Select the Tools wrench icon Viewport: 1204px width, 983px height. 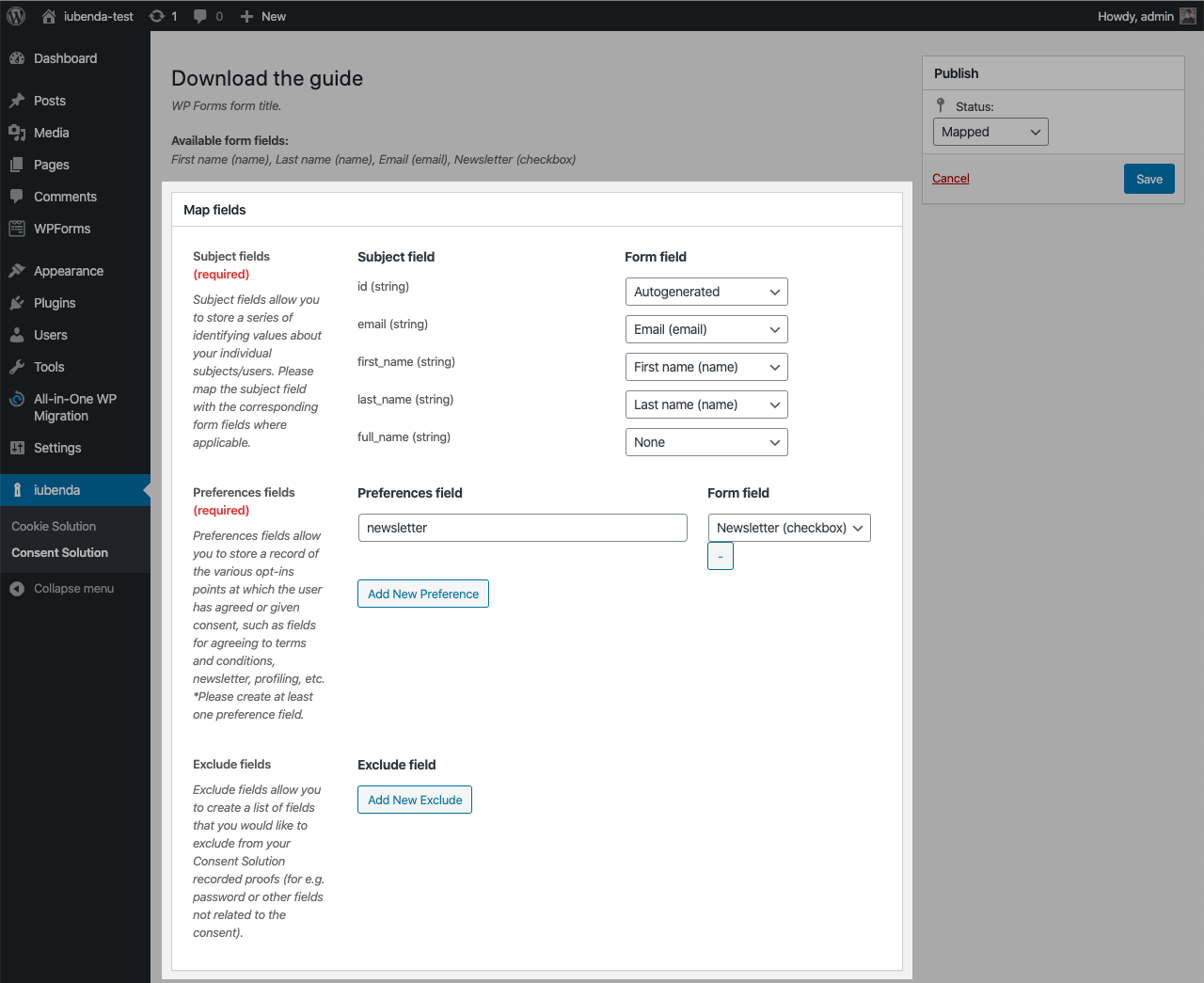tap(17, 367)
